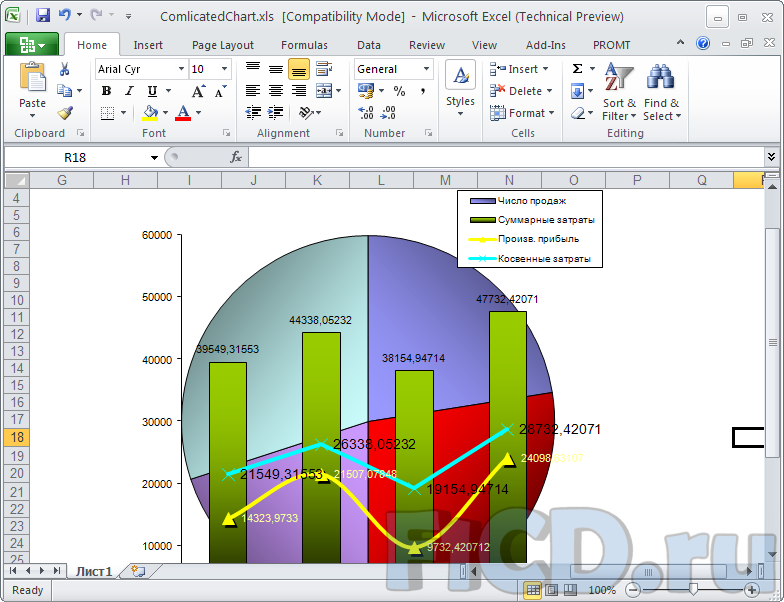
Task: Open the Page Layout tab
Action: click(222, 45)
